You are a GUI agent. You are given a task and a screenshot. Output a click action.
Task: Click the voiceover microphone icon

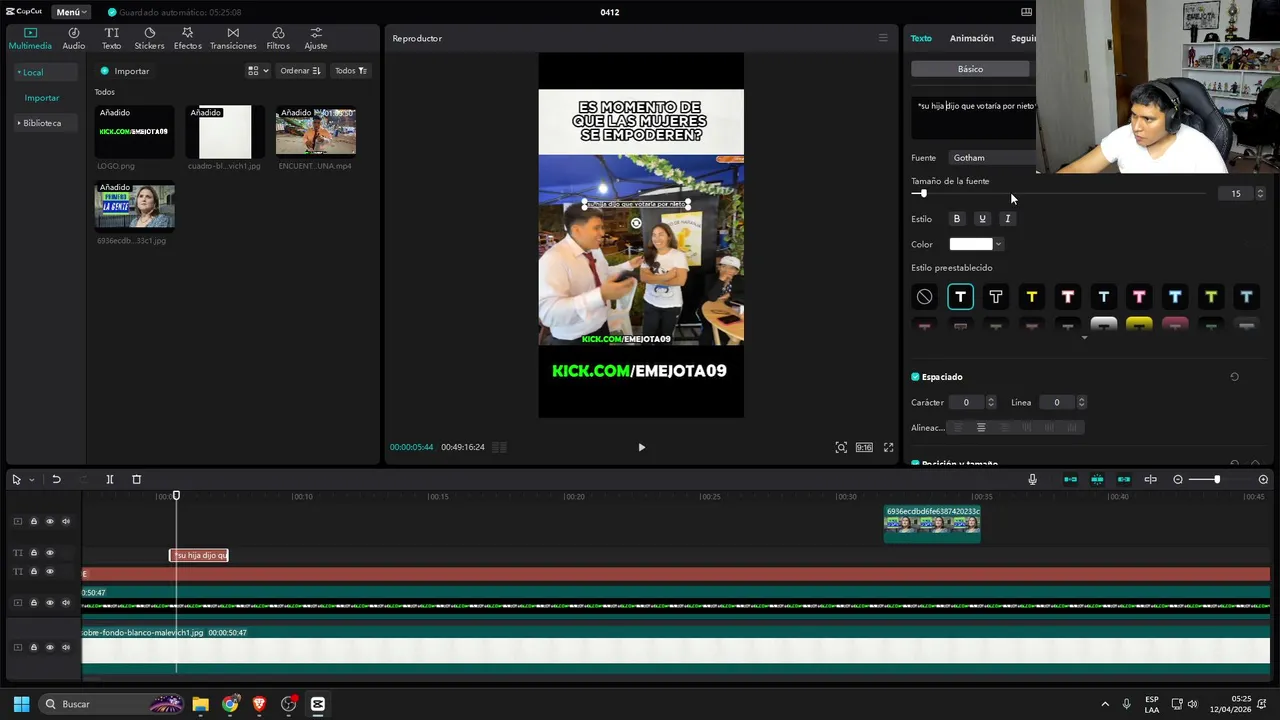click(x=1033, y=480)
